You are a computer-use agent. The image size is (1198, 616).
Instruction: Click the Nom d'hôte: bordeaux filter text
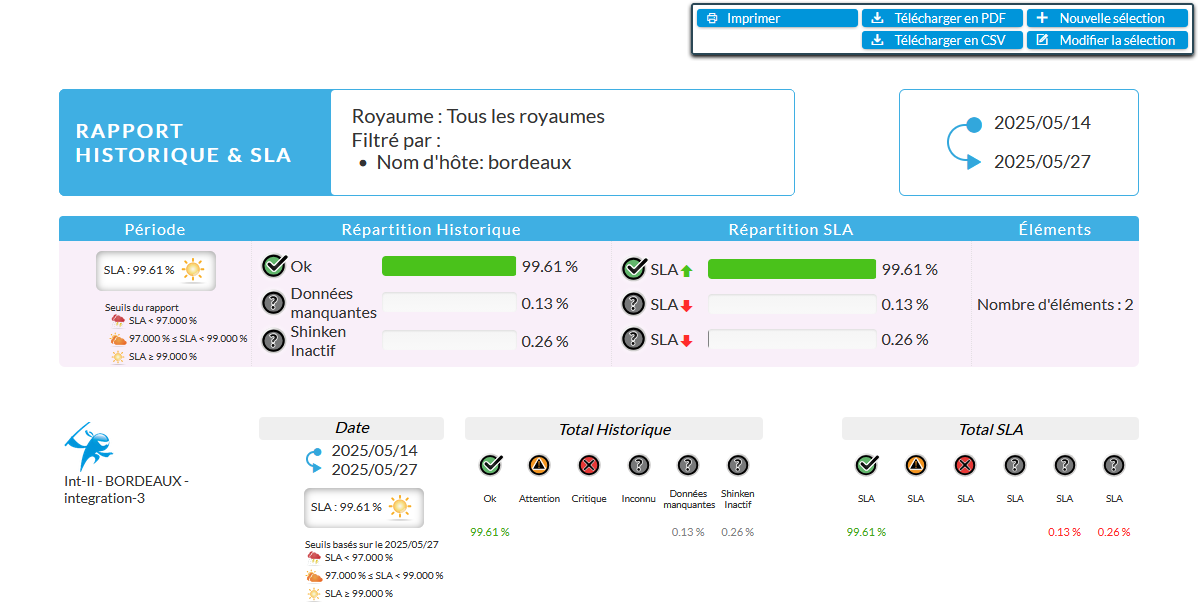coord(474,162)
